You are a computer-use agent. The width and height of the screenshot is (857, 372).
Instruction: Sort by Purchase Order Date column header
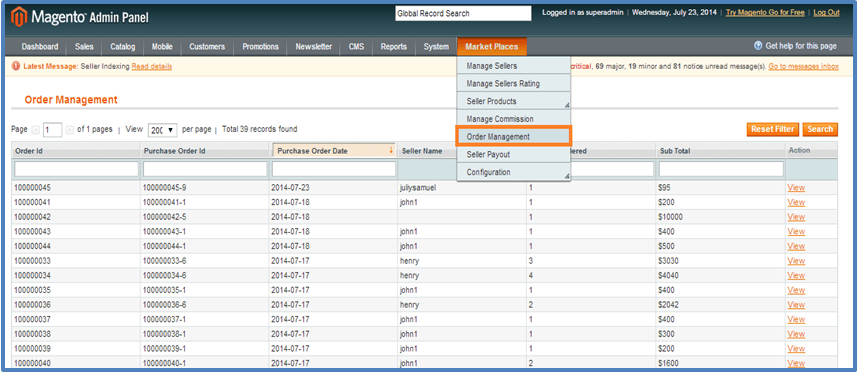(x=312, y=151)
